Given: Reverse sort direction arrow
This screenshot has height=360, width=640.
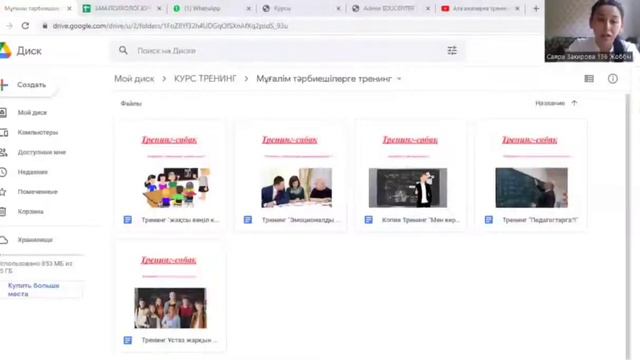Looking at the screenshot, I should pyautogui.click(x=574, y=103).
